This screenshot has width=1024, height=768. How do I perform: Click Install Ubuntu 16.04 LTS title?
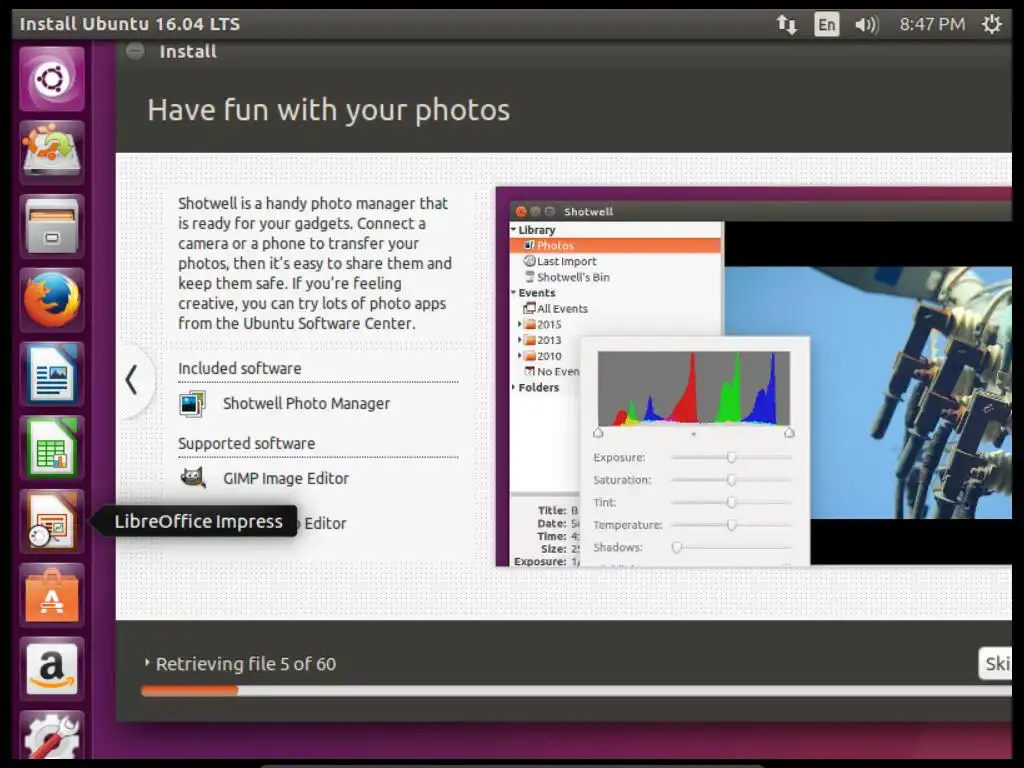point(130,24)
